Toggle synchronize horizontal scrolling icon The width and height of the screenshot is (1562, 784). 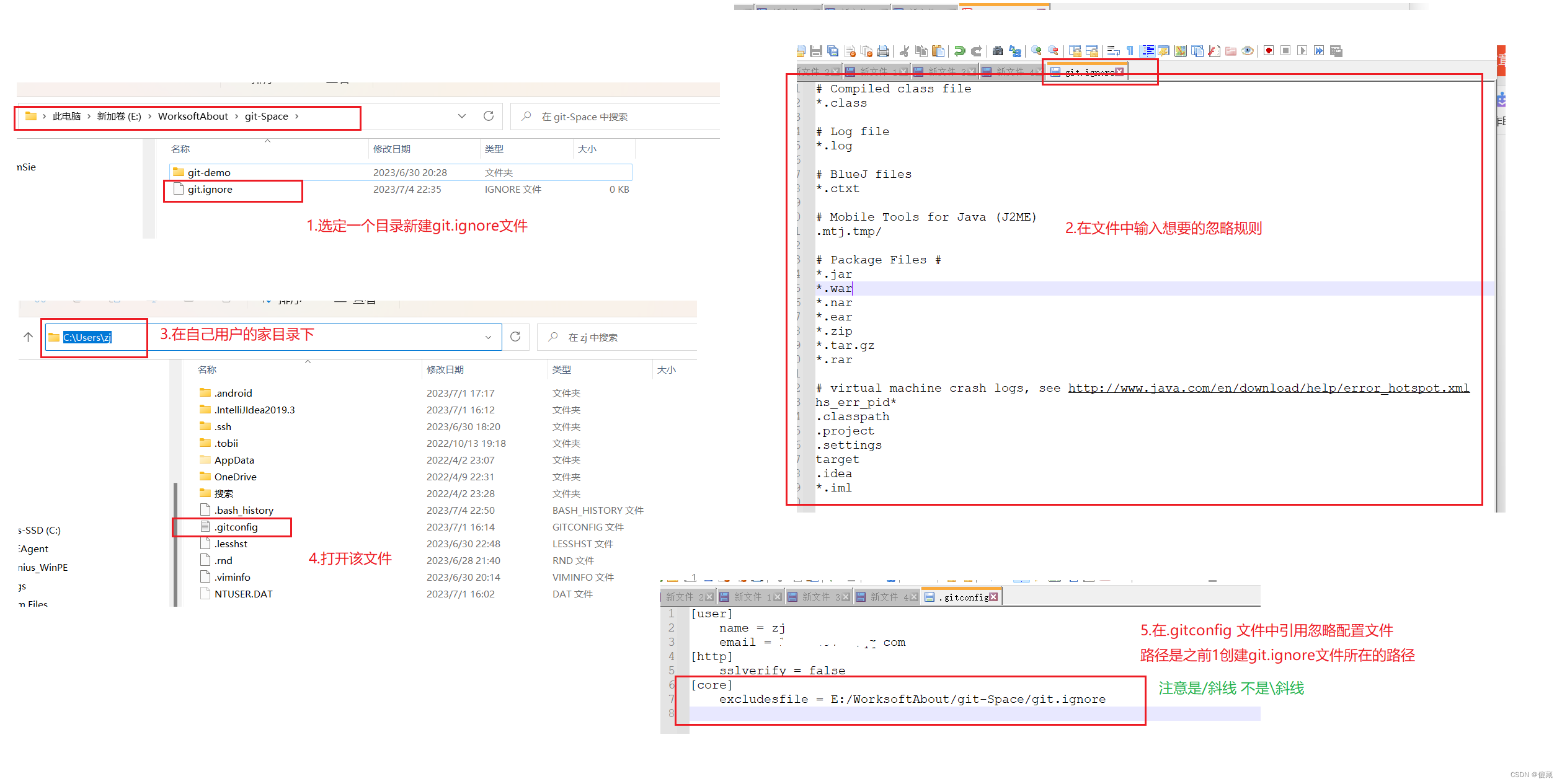pyautogui.click(x=1092, y=51)
